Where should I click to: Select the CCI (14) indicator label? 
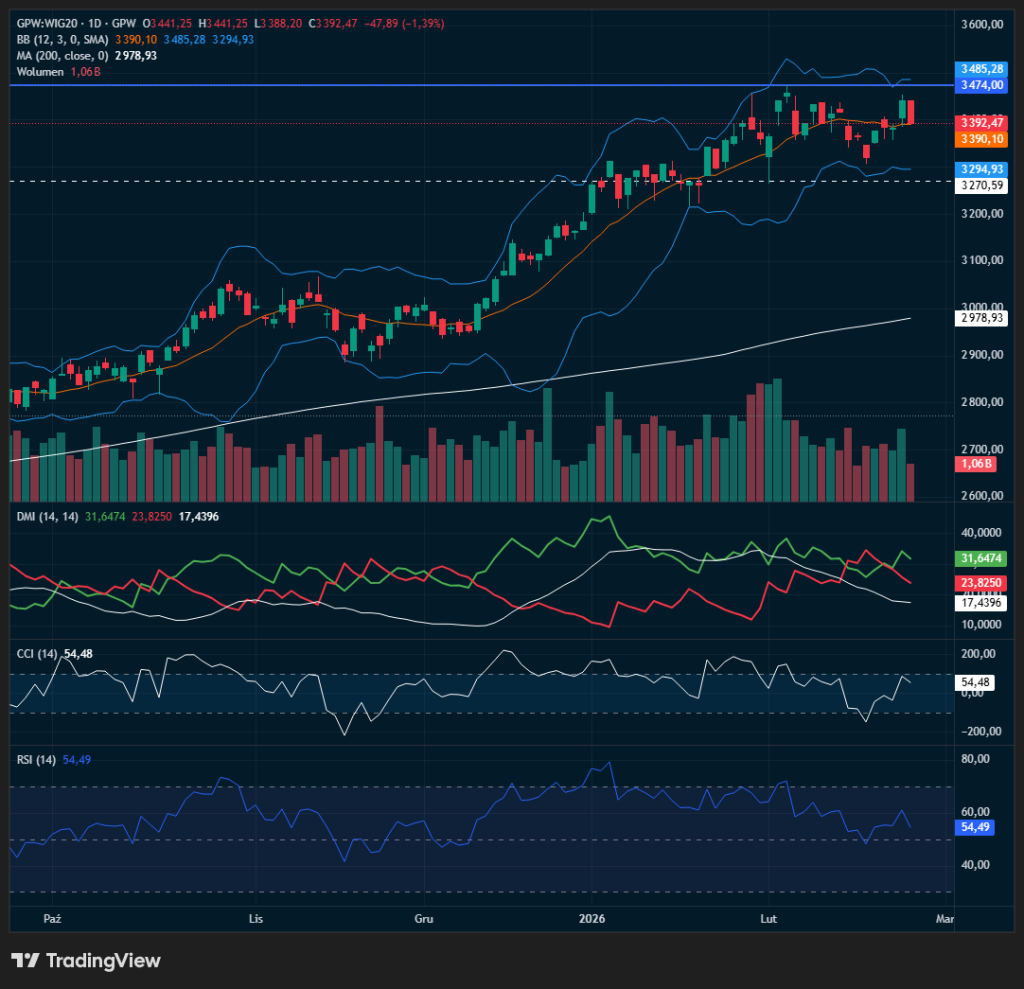coord(37,654)
